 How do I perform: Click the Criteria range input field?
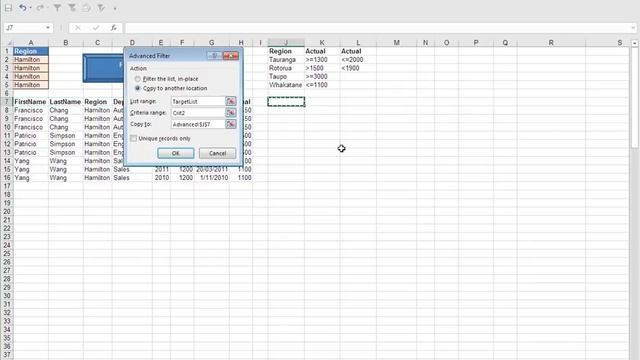198,113
